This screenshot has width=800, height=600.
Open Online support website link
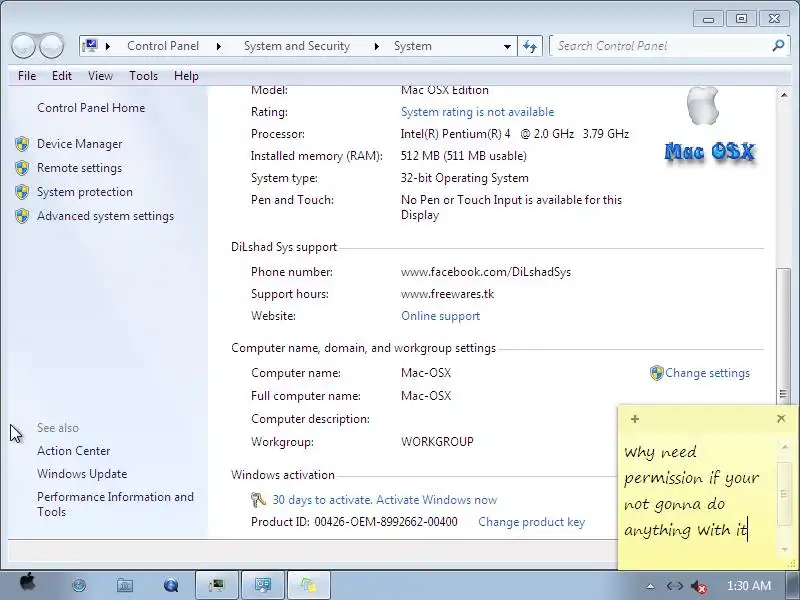pyautogui.click(x=440, y=316)
